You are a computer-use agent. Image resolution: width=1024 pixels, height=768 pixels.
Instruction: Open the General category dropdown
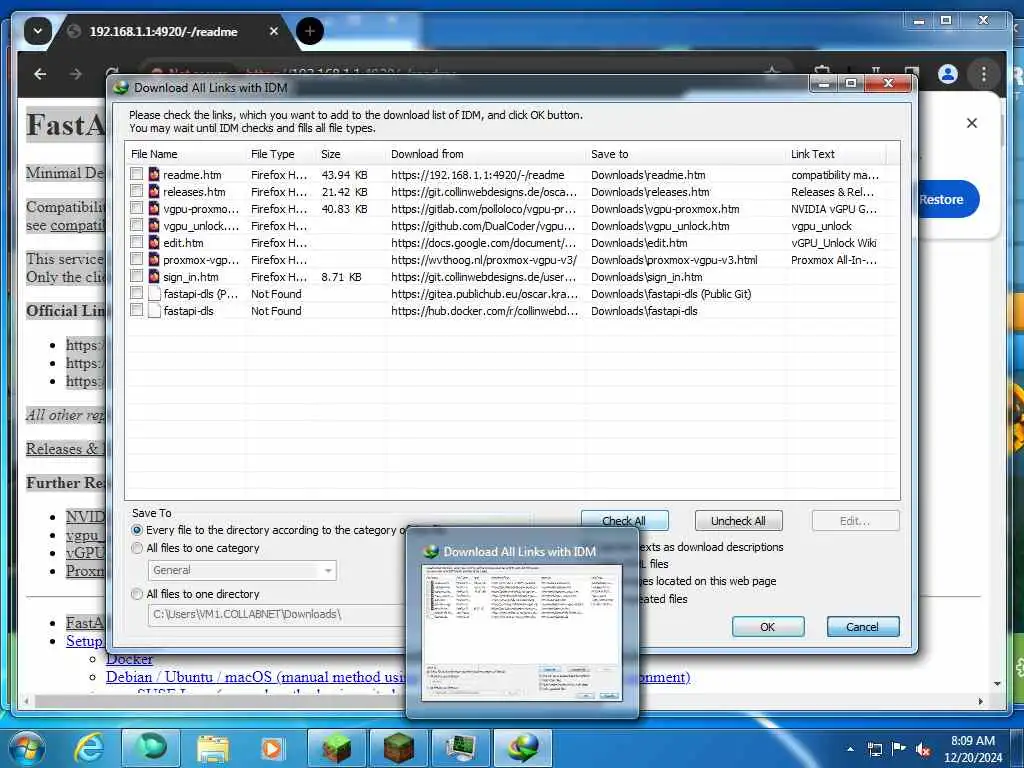(x=242, y=570)
